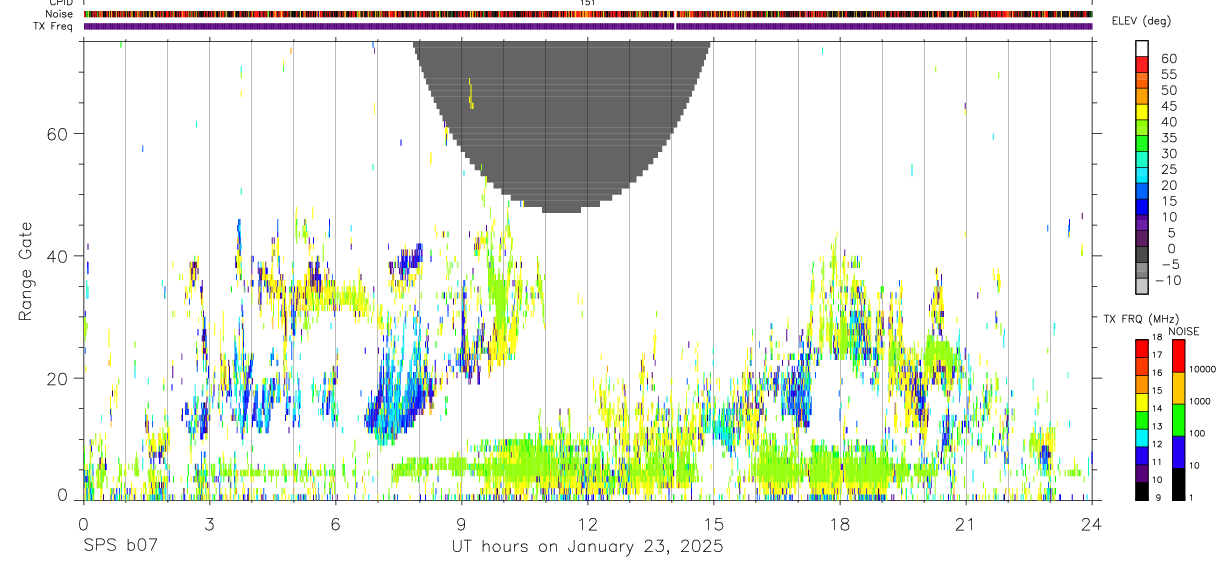Click the NOISE label '10000'
The width and height of the screenshot is (1228, 567).
1202,370
